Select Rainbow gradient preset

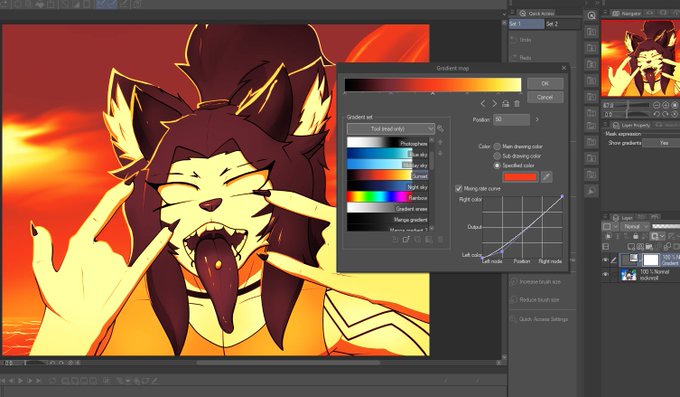pos(387,197)
